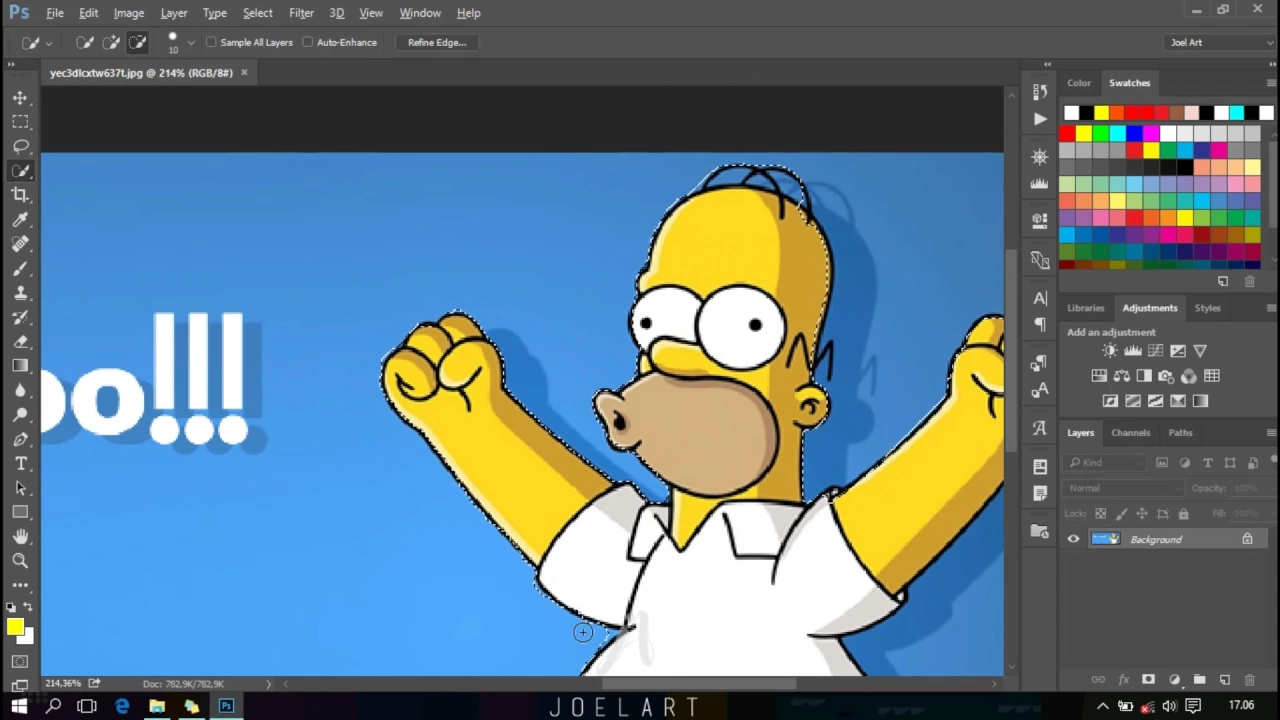This screenshot has width=1280, height=720.
Task: Add a layer mask
Action: 1148,680
